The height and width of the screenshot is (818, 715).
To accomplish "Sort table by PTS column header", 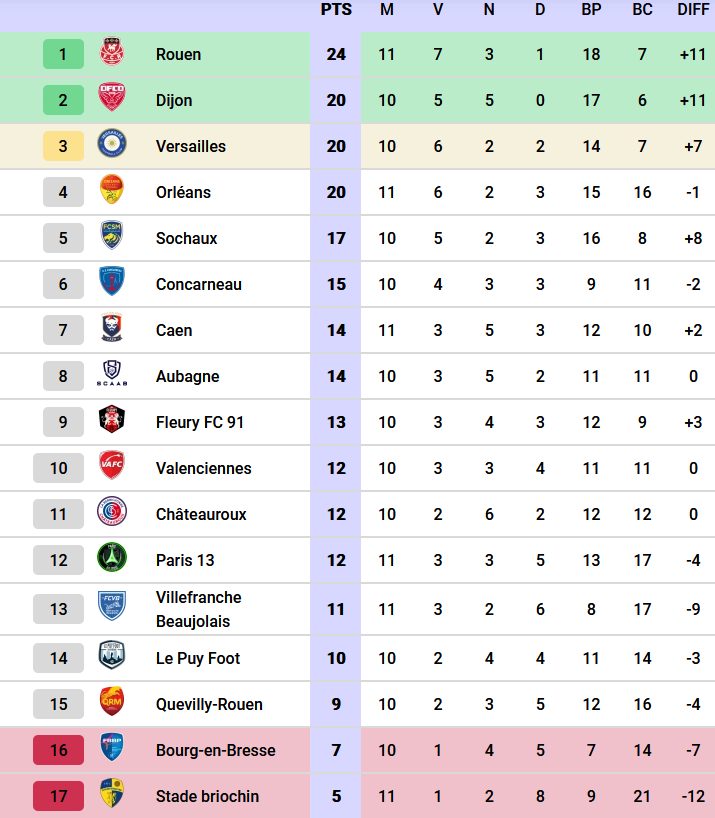I will (336, 10).
